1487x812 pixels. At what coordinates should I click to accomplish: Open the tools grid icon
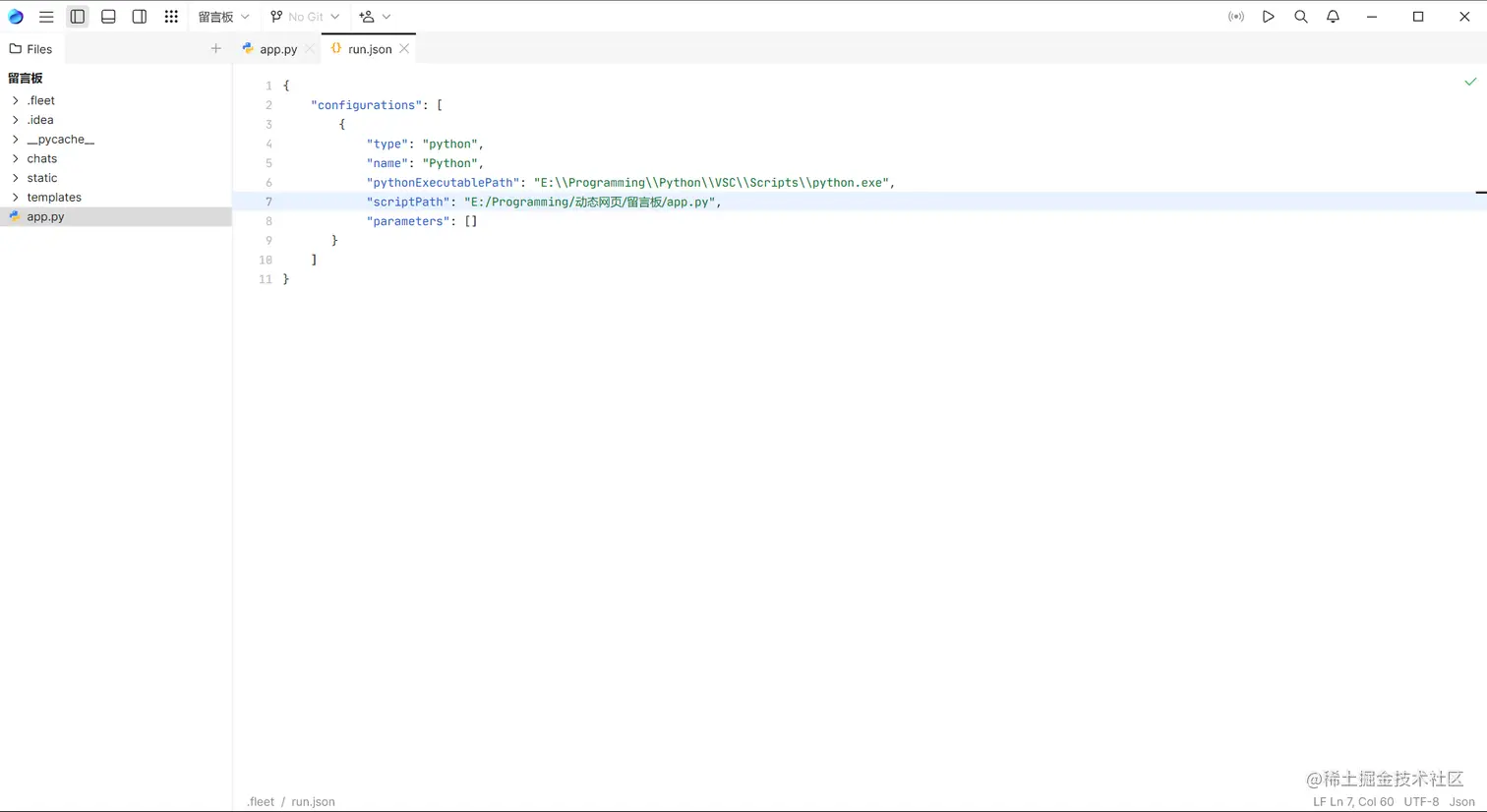[x=171, y=17]
